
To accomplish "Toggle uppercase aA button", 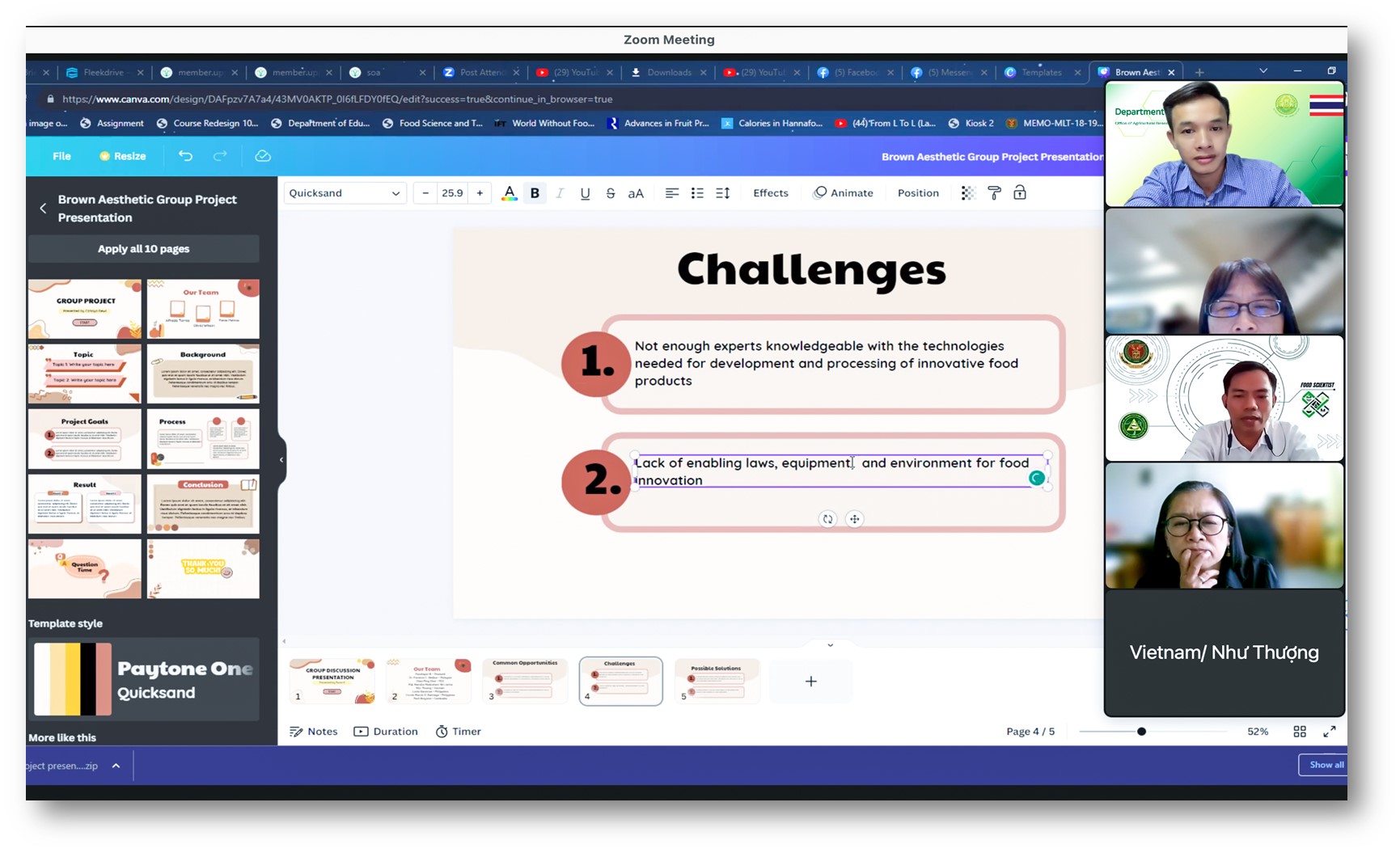I will (636, 193).
